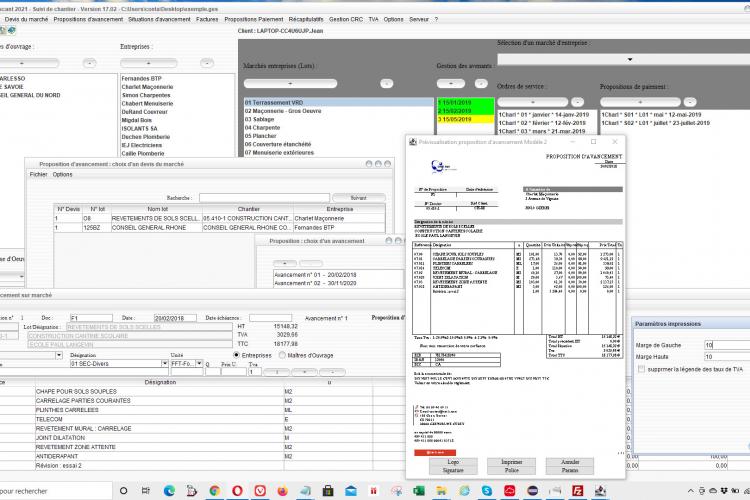
Task: Open the red gift app taskbar icon
Action: 374,490
